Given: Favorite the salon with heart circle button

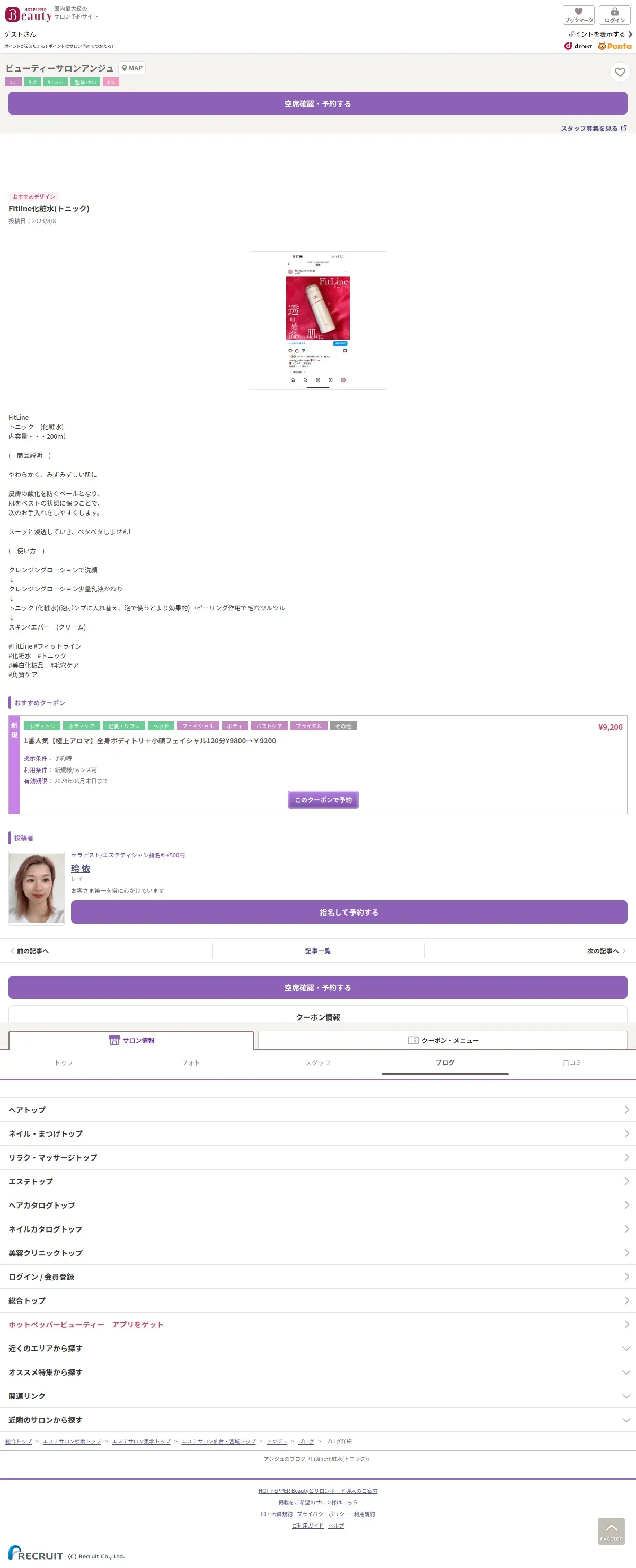Looking at the screenshot, I should 620,73.
